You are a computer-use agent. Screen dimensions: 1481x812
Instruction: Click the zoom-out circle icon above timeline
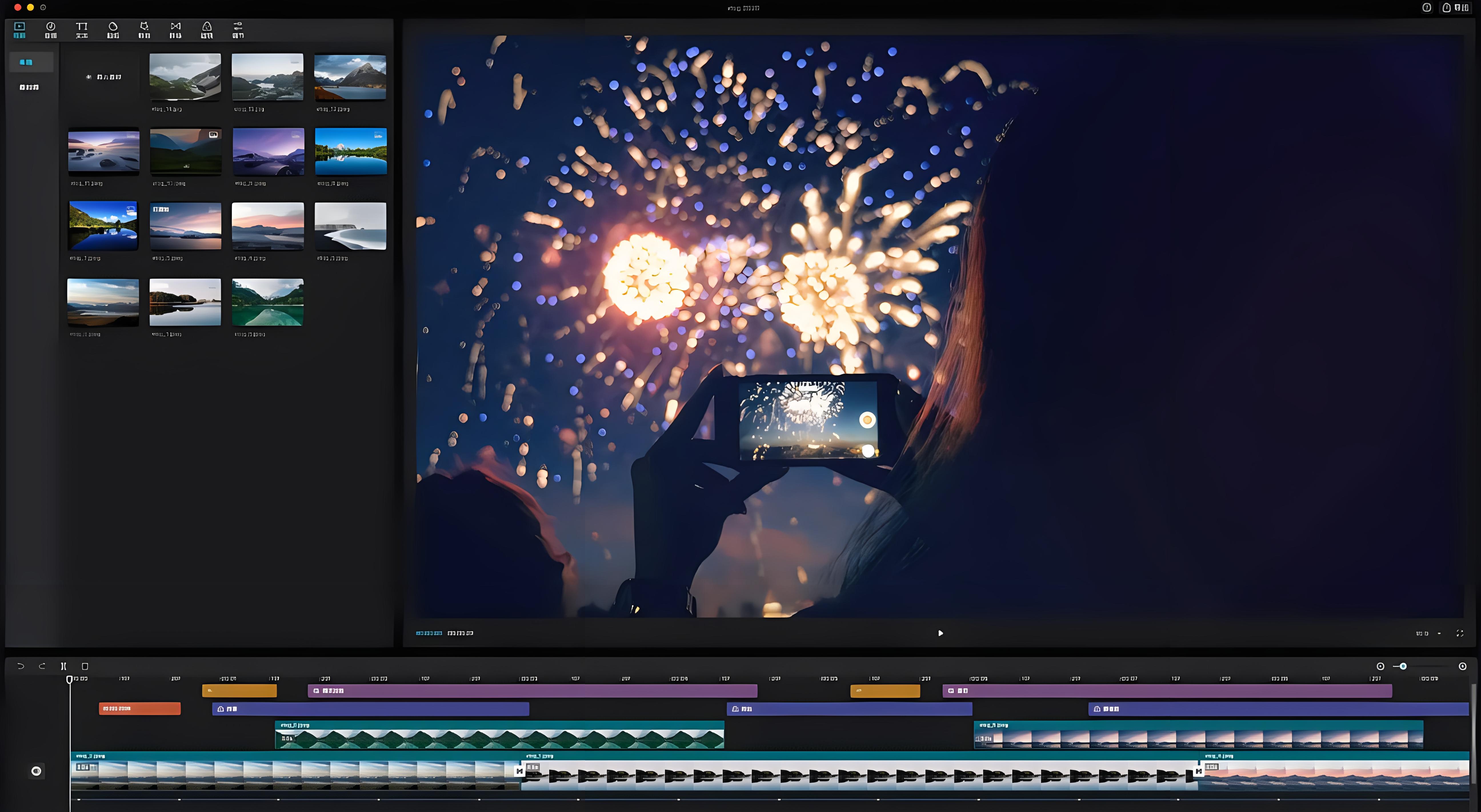click(1380, 666)
